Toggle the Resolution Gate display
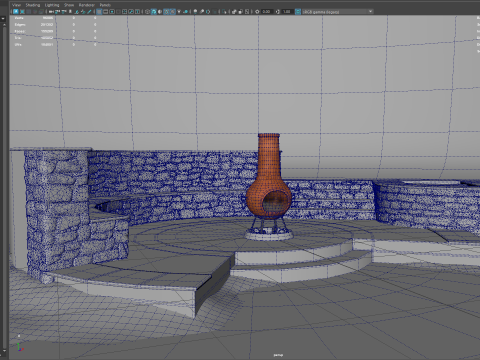 point(112,12)
